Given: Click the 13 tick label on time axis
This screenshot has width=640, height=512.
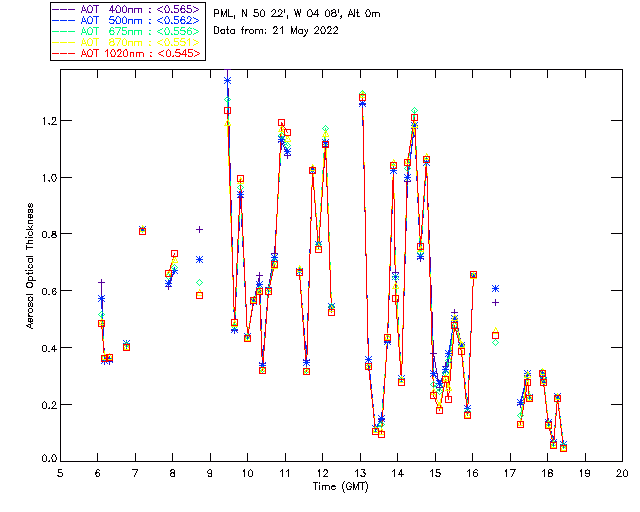Looking at the screenshot, I should click(x=360, y=472).
